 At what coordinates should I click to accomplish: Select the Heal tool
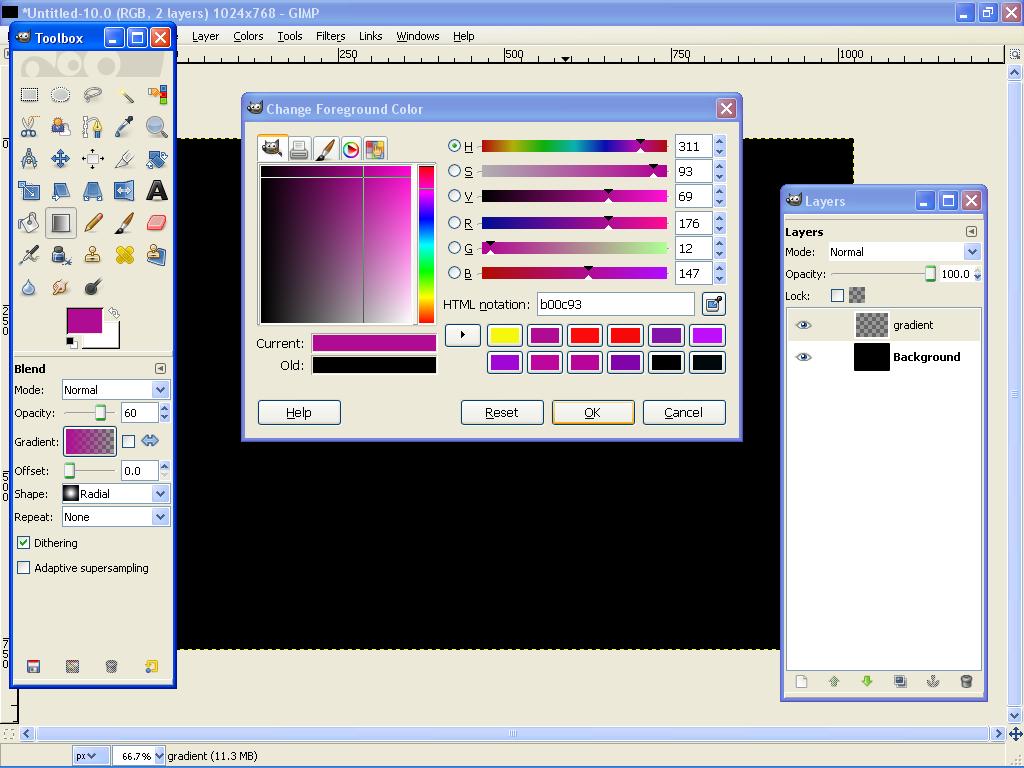(x=125, y=255)
